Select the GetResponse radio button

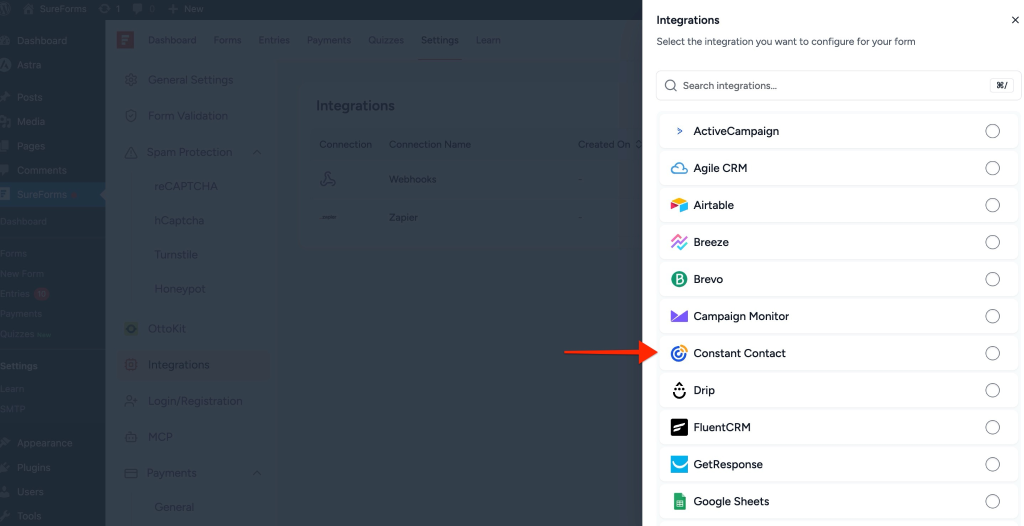pyautogui.click(x=993, y=465)
